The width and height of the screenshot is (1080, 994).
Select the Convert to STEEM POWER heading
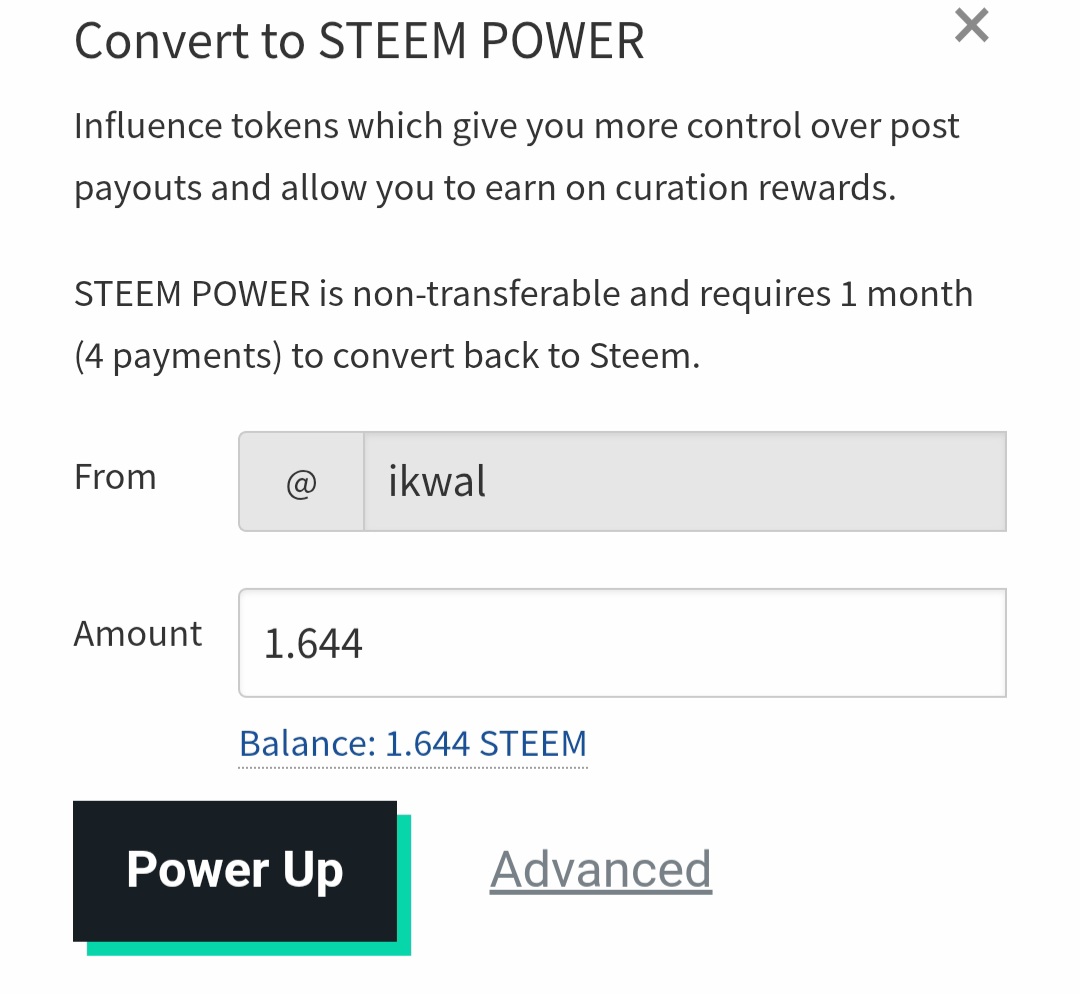(x=359, y=41)
